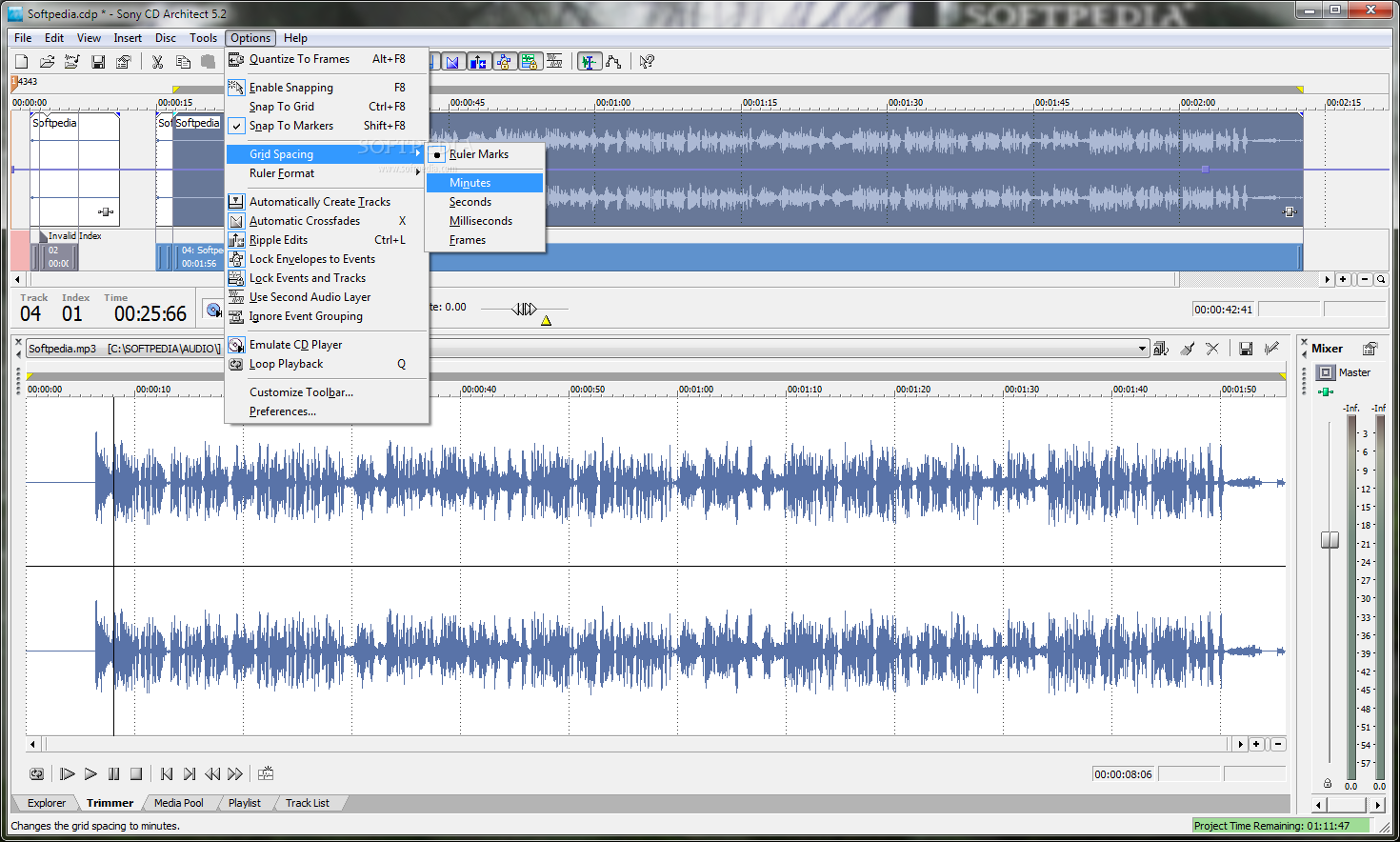Screen dimensions: 1400x842
Task: Toggle Loop Playback in Options menu
Action: tap(327, 364)
